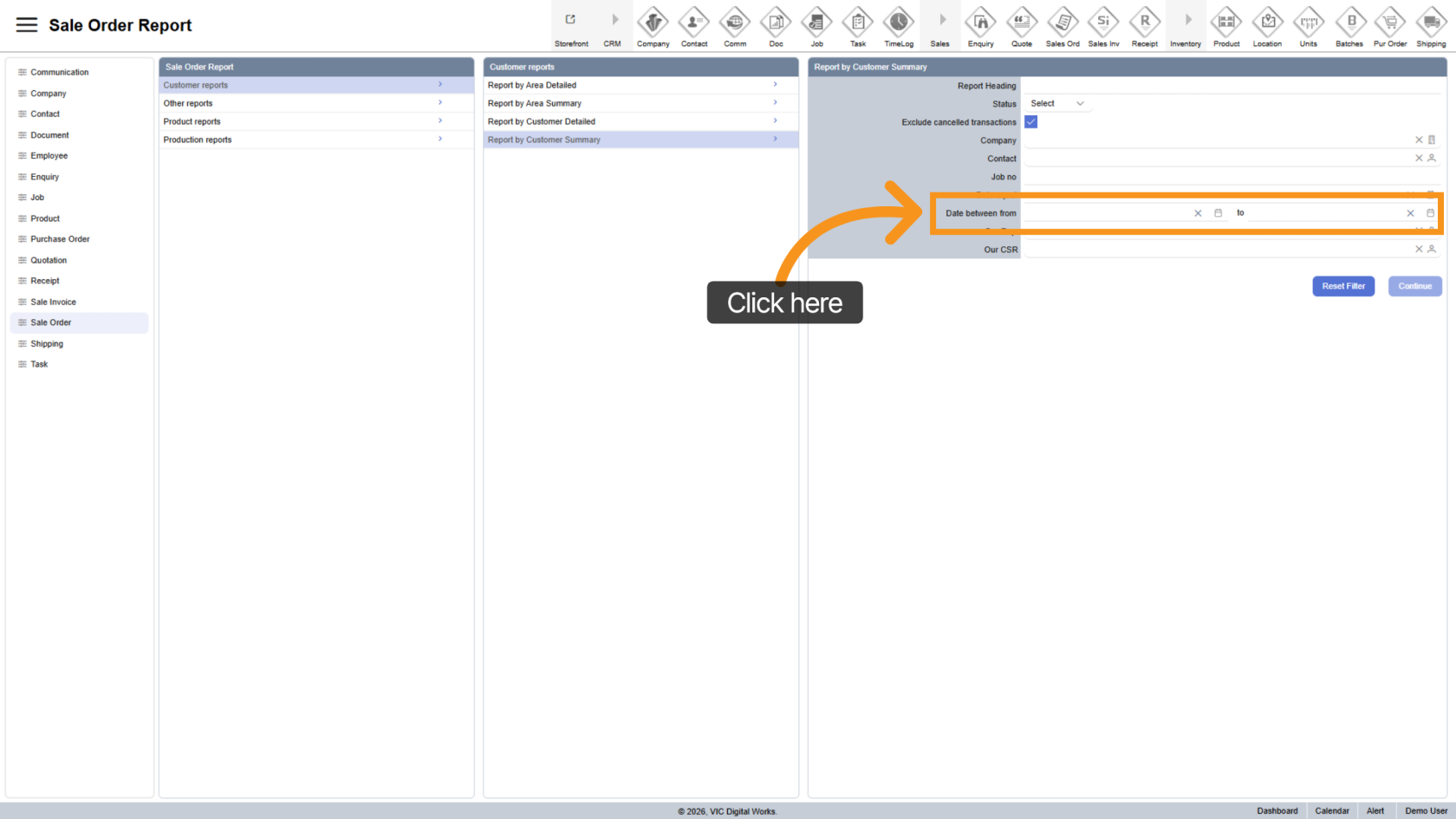This screenshot has height=819, width=1456.
Task: Open the Storefront external link icon
Action: (570, 20)
